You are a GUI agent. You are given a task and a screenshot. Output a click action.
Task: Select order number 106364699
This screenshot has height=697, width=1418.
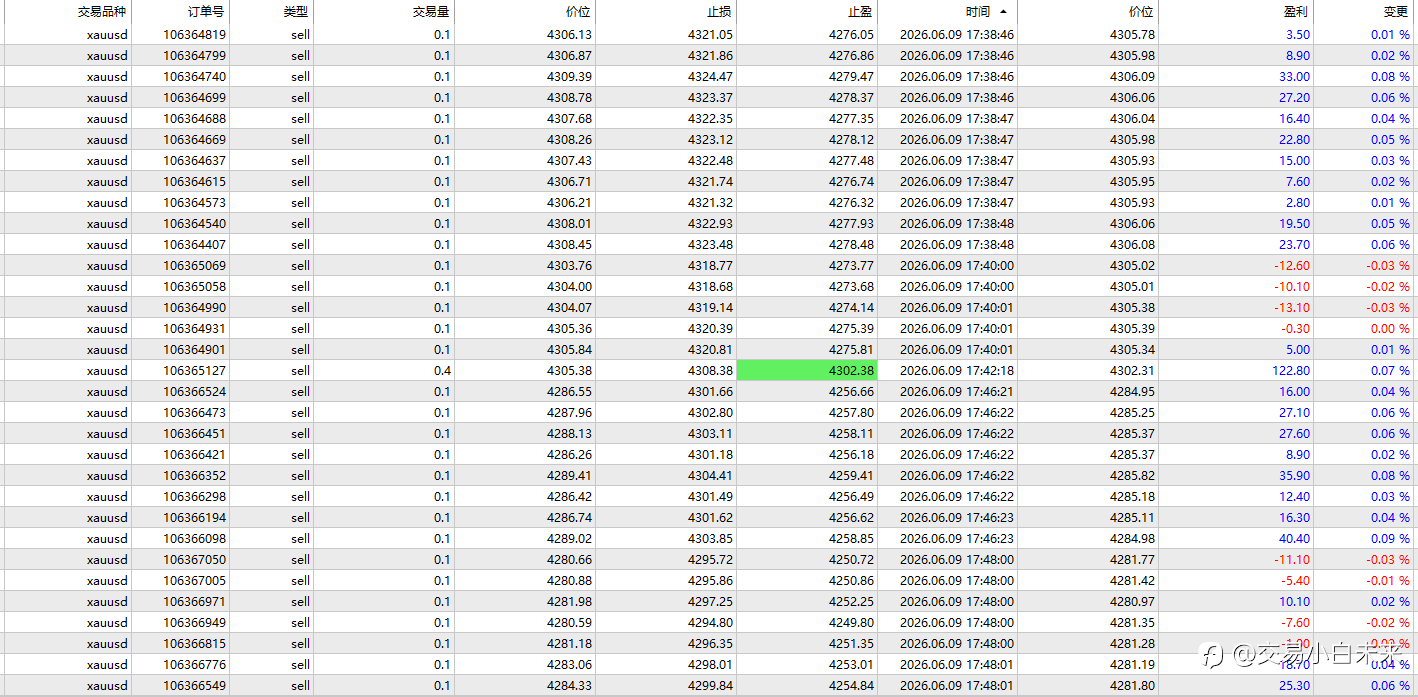pyautogui.click(x=194, y=97)
